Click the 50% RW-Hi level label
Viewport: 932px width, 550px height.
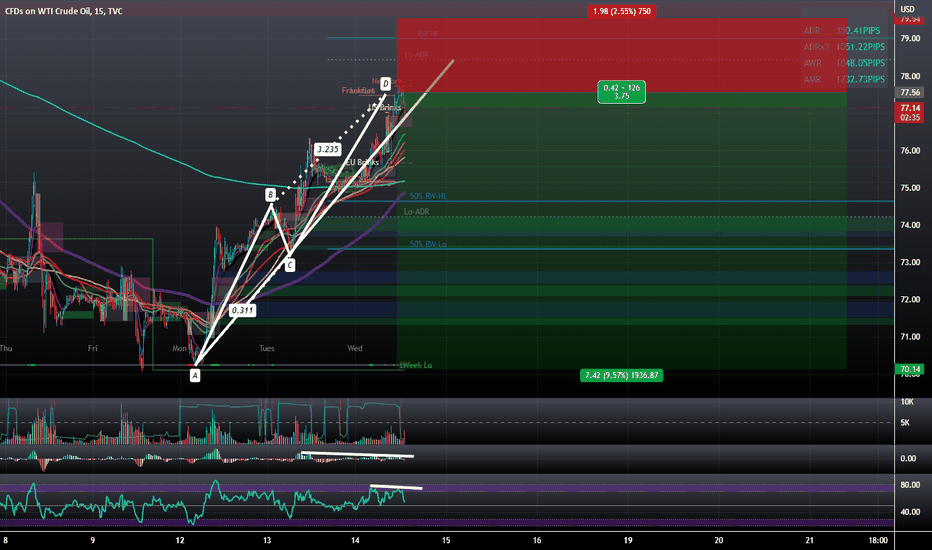coord(427,196)
